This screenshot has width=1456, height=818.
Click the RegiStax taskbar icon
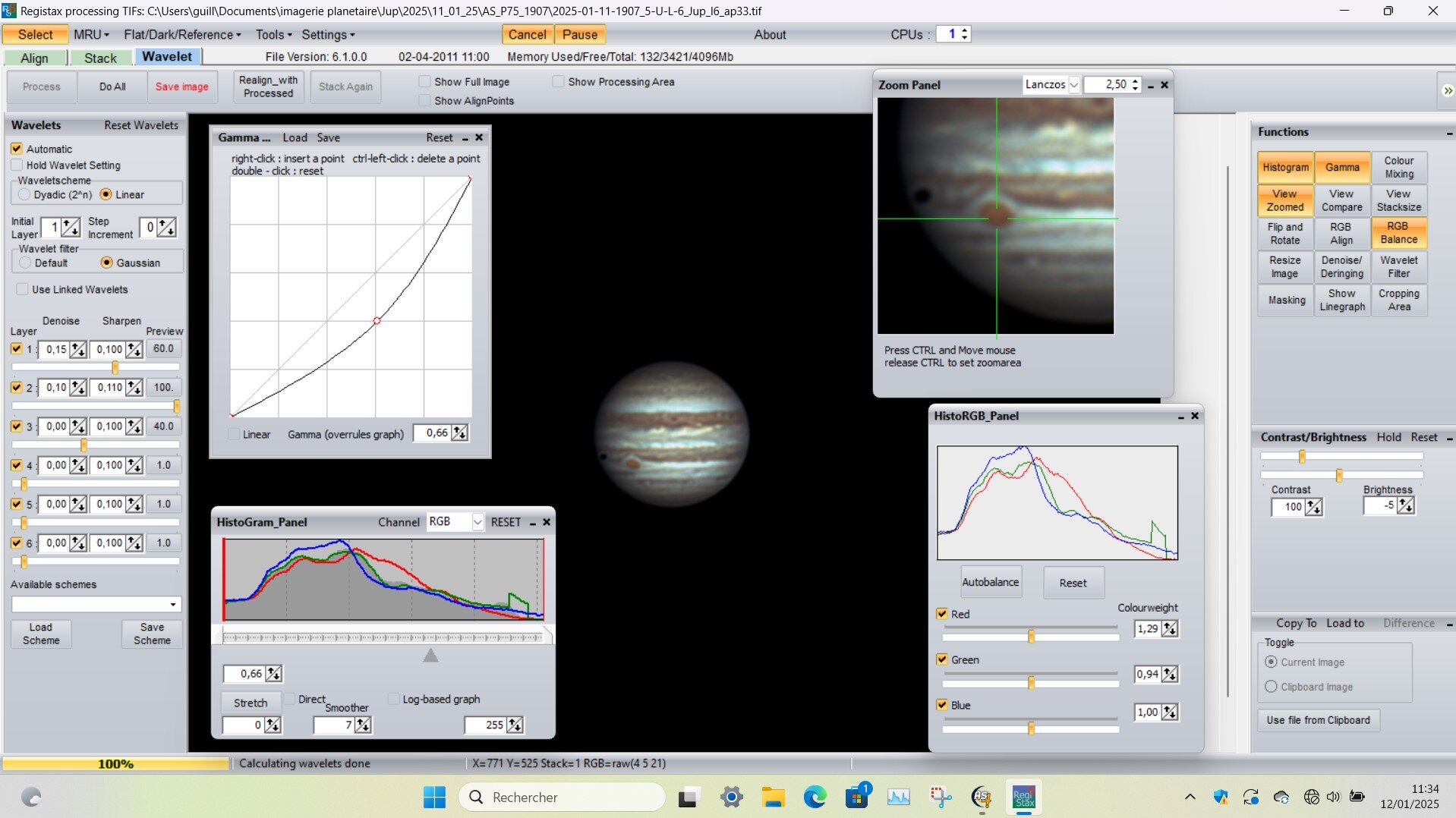1023,797
